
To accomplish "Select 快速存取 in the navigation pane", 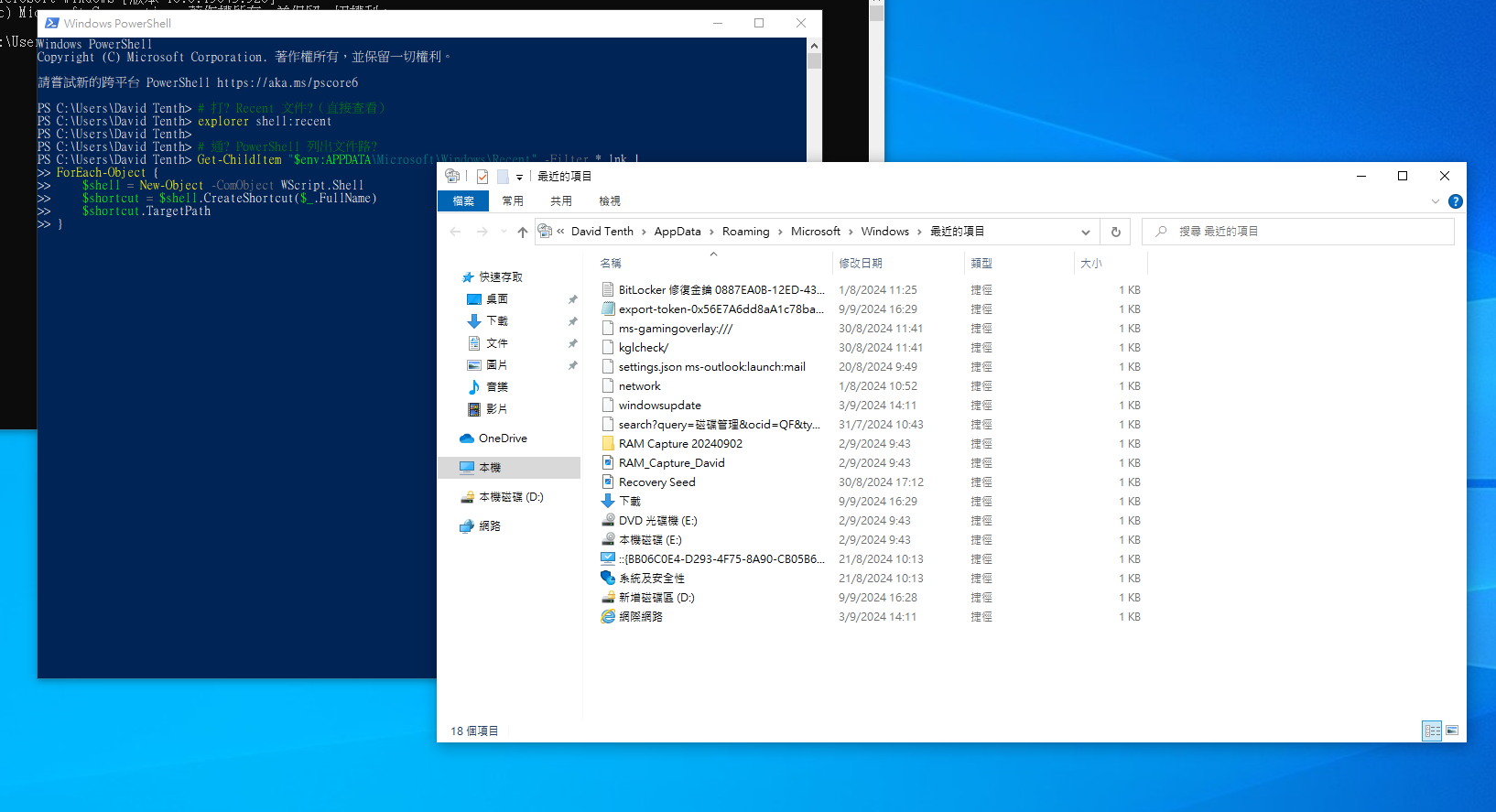I will pyautogui.click(x=501, y=277).
